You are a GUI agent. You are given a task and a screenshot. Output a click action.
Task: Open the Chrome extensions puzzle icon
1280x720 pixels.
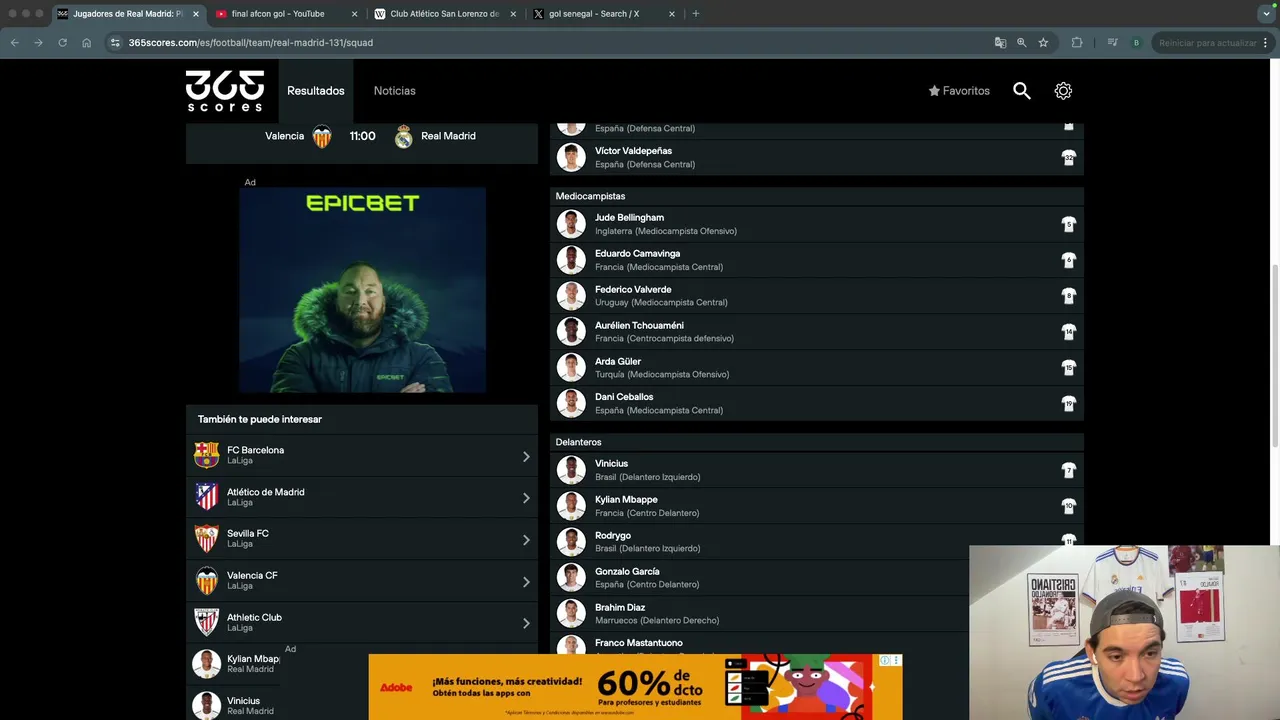pyautogui.click(x=1077, y=43)
